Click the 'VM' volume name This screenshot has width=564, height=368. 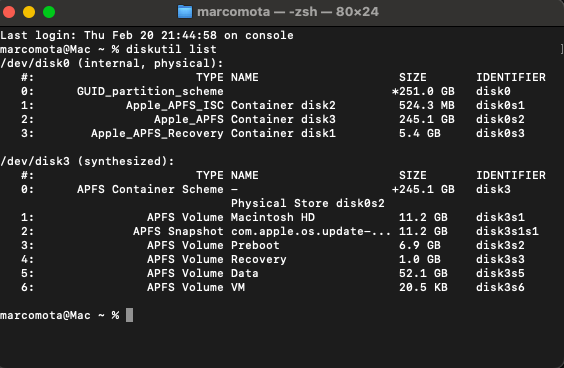pyautogui.click(x=238, y=288)
